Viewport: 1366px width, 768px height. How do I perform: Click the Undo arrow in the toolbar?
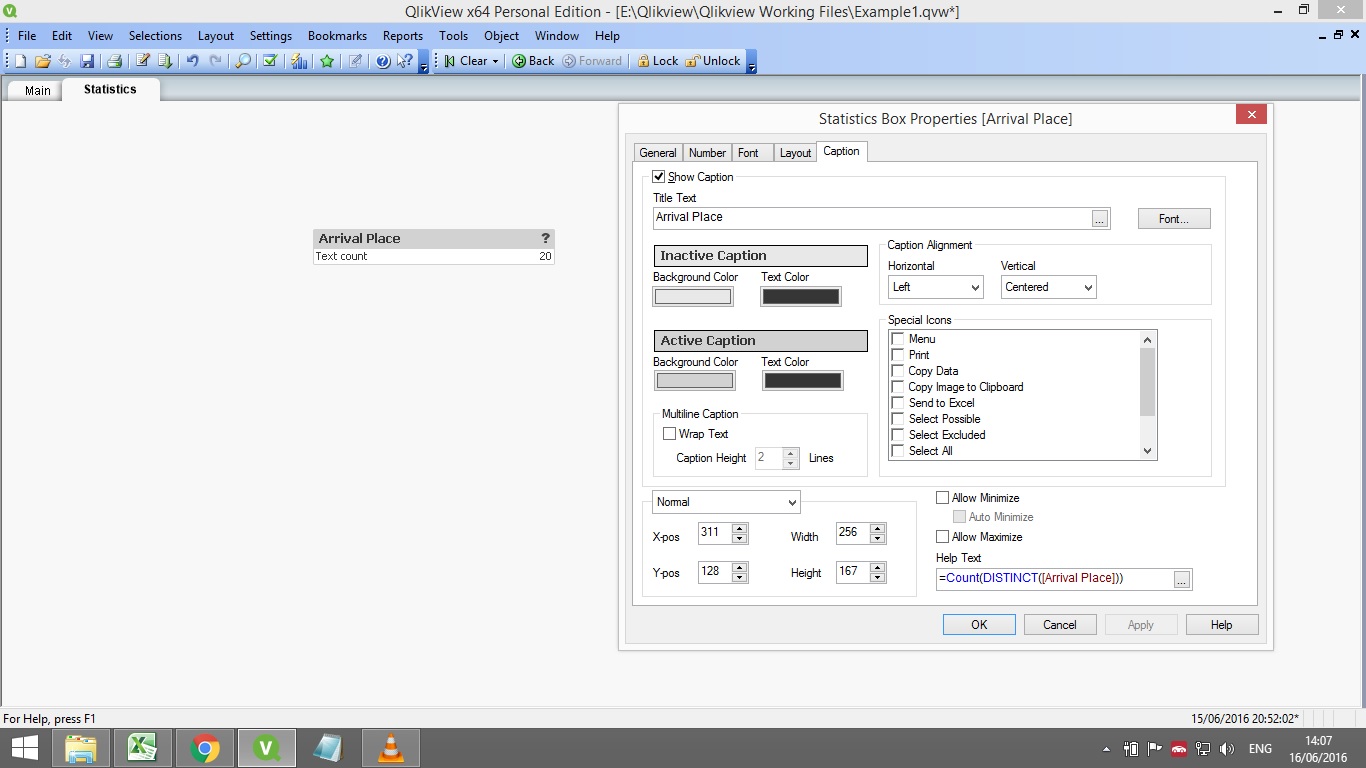(192, 61)
